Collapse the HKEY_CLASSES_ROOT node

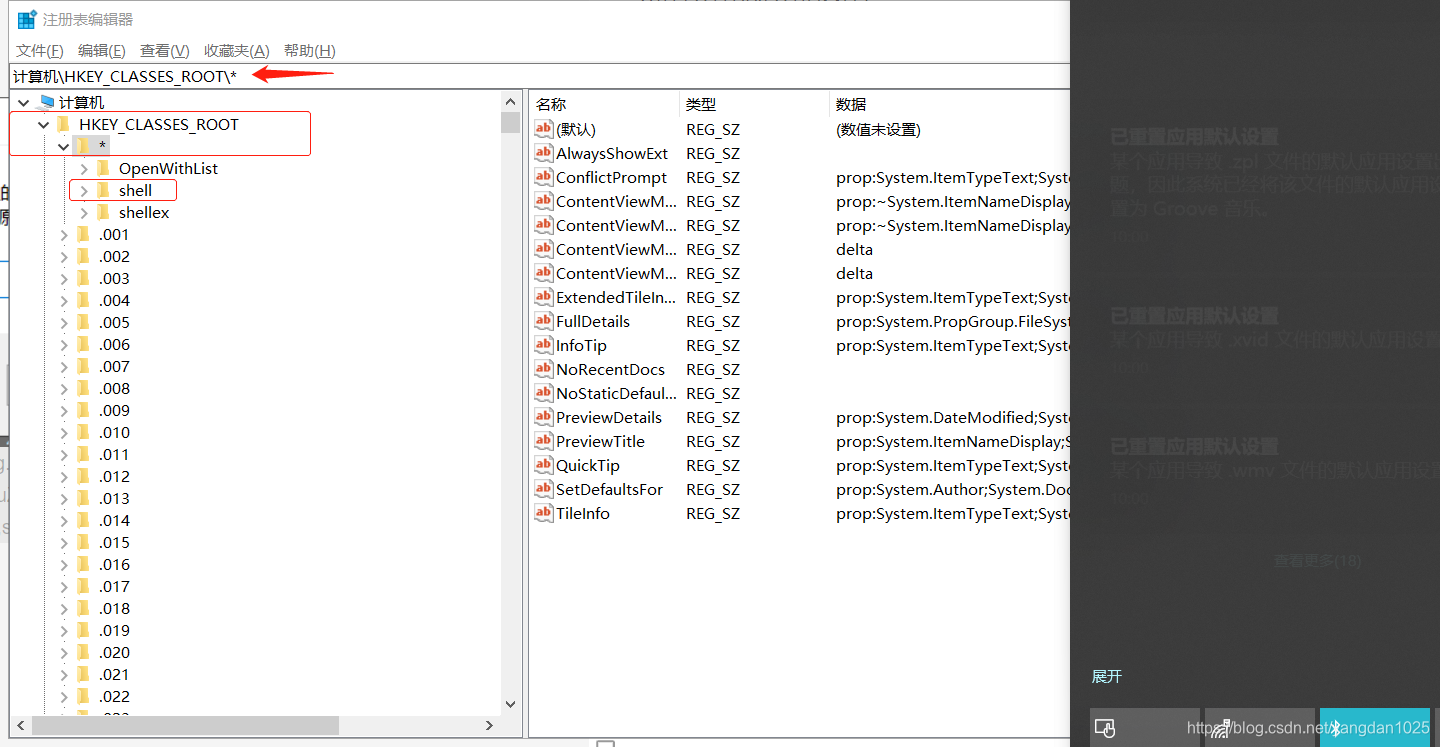click(44, 124)
